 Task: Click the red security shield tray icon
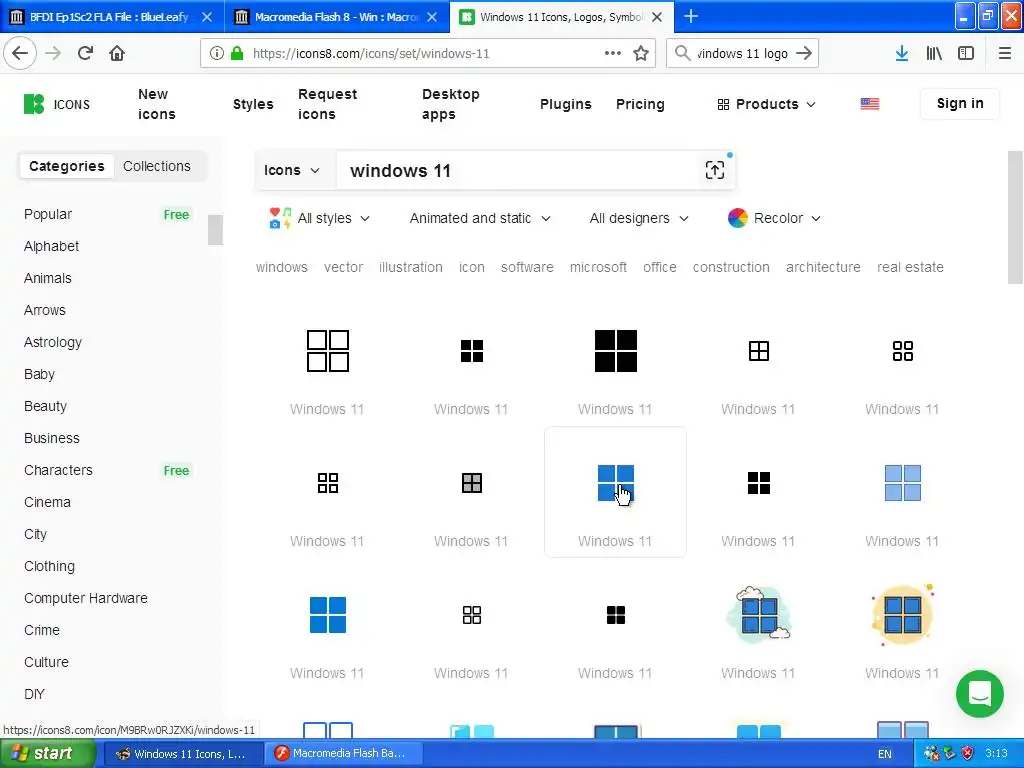pyautogui.click(x=967, y=753)
